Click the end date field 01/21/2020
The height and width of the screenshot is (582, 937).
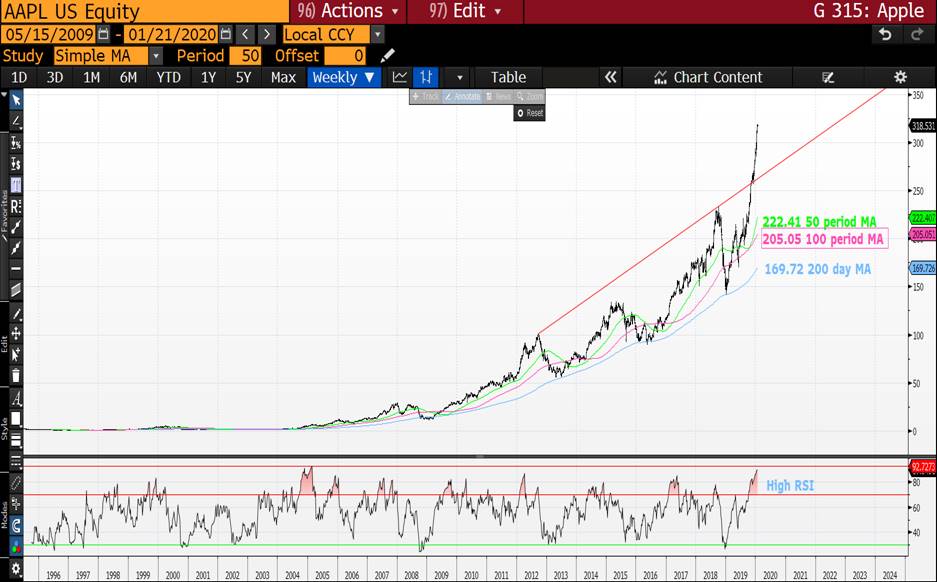coord(172,34)
